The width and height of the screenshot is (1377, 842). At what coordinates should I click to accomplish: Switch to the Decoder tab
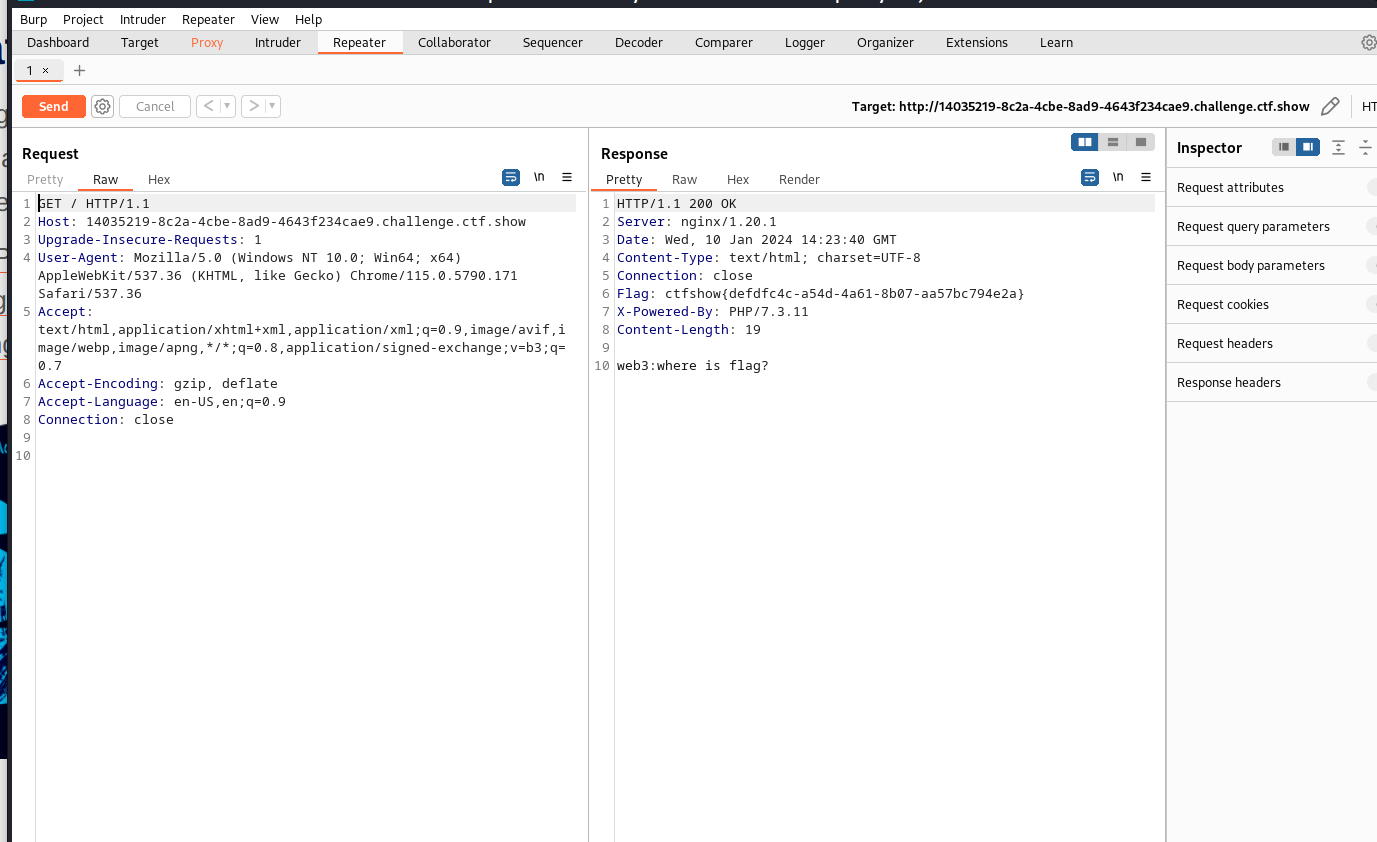coord(639,42)
